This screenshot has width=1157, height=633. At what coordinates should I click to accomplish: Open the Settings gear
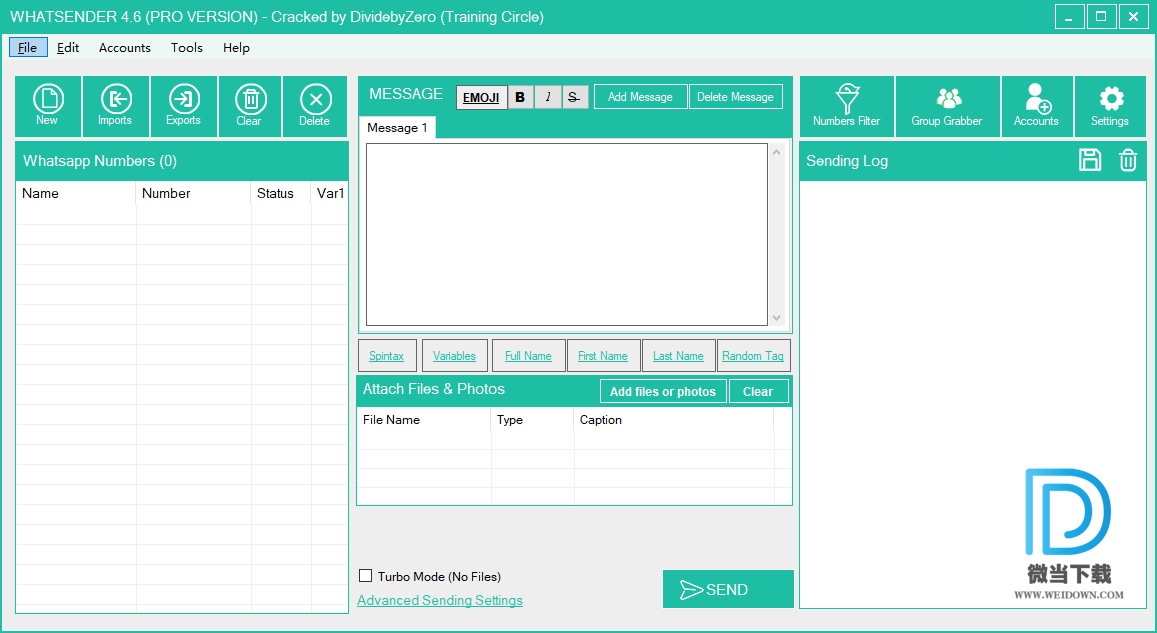pos(1111,106)
